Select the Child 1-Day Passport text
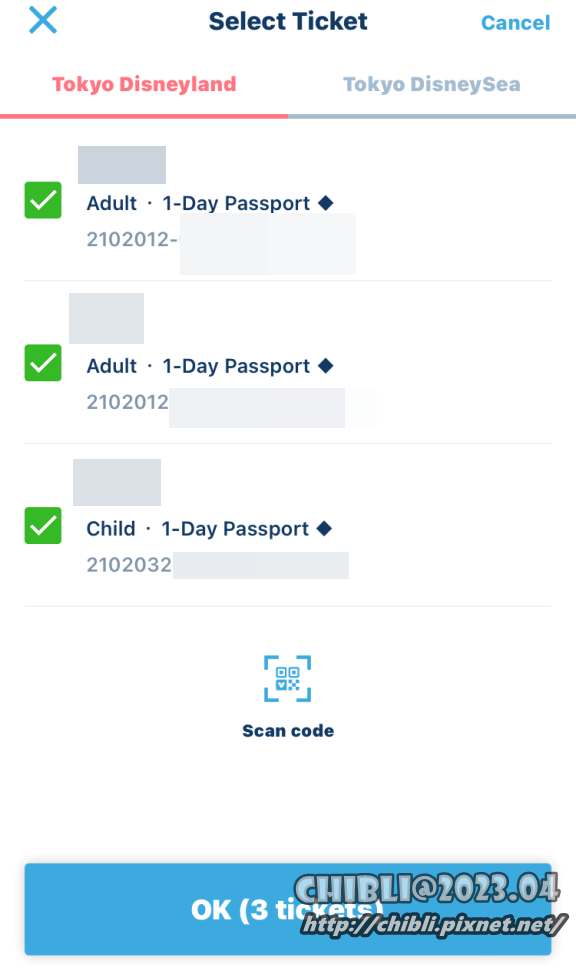 197,529
